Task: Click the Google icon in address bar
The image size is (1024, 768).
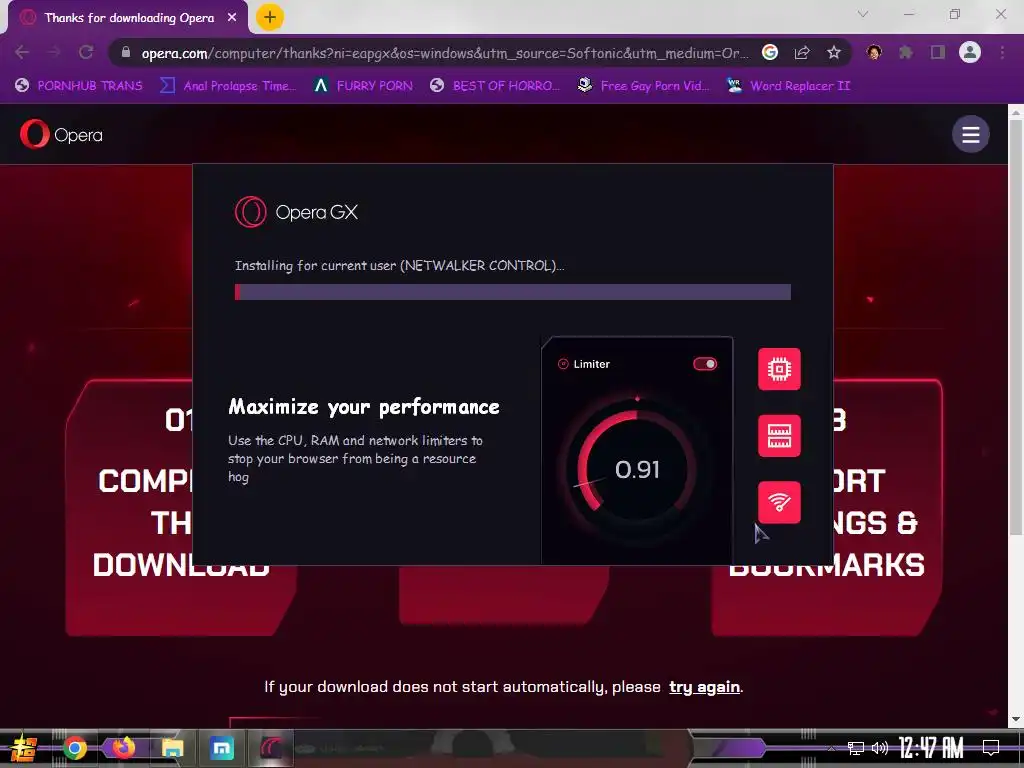Action: point(770,52)
